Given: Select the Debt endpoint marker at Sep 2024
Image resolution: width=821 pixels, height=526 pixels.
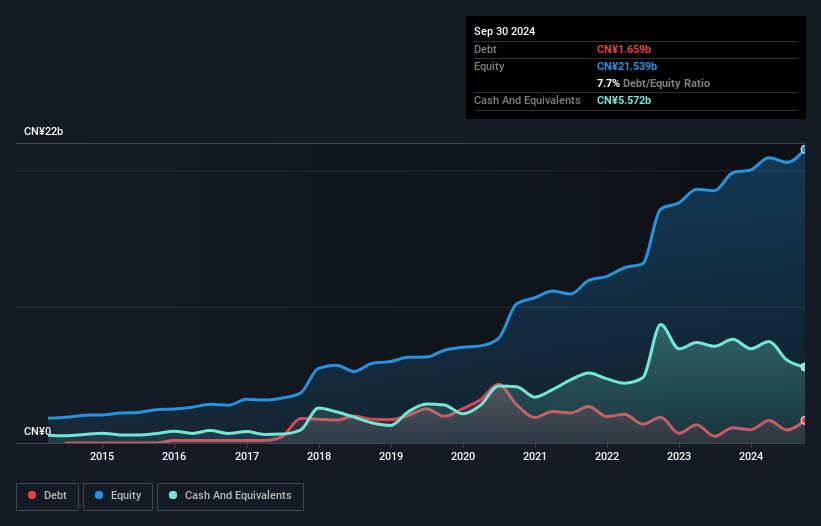Looking at the screenshot, I should (804, 421).
